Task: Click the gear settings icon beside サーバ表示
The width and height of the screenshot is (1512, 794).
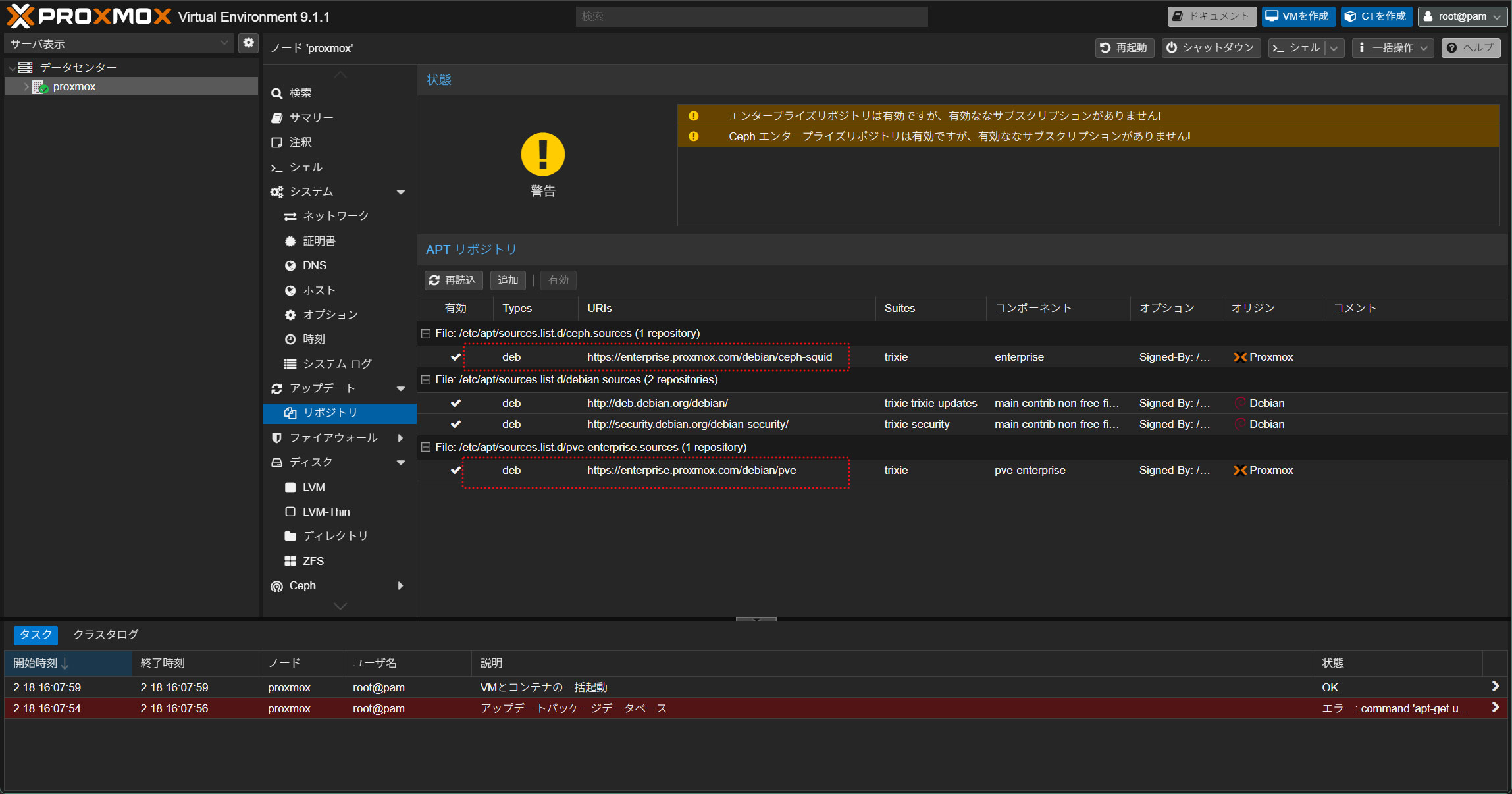Action: pyautogui.click(x=248, y=43)
